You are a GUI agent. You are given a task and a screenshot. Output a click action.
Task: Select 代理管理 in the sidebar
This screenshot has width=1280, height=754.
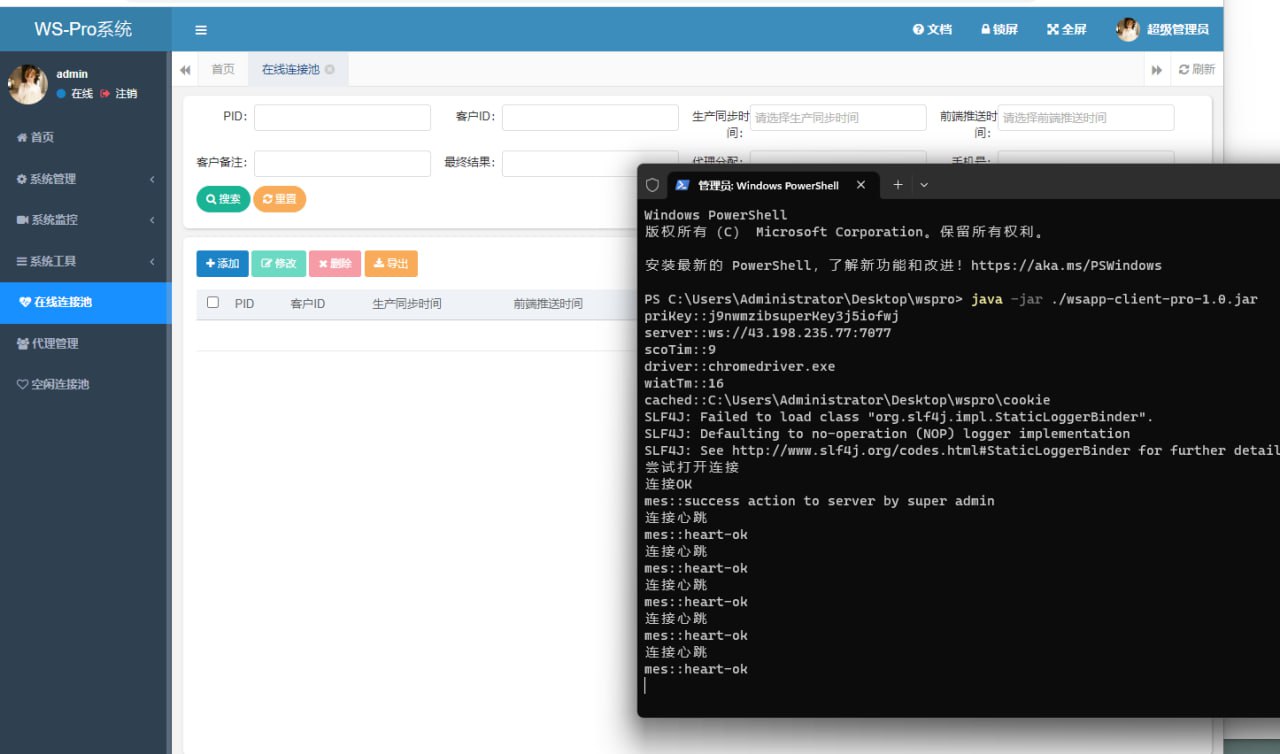[x=57, y=343]
